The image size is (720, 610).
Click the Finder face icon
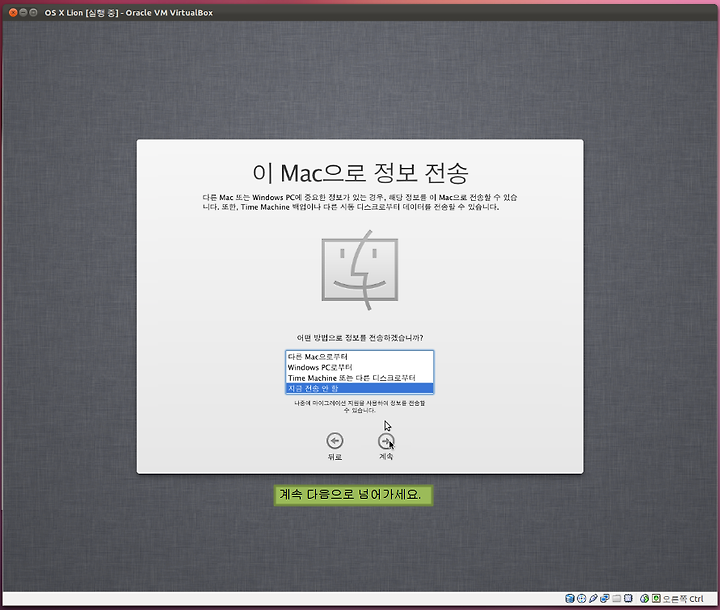360,270
